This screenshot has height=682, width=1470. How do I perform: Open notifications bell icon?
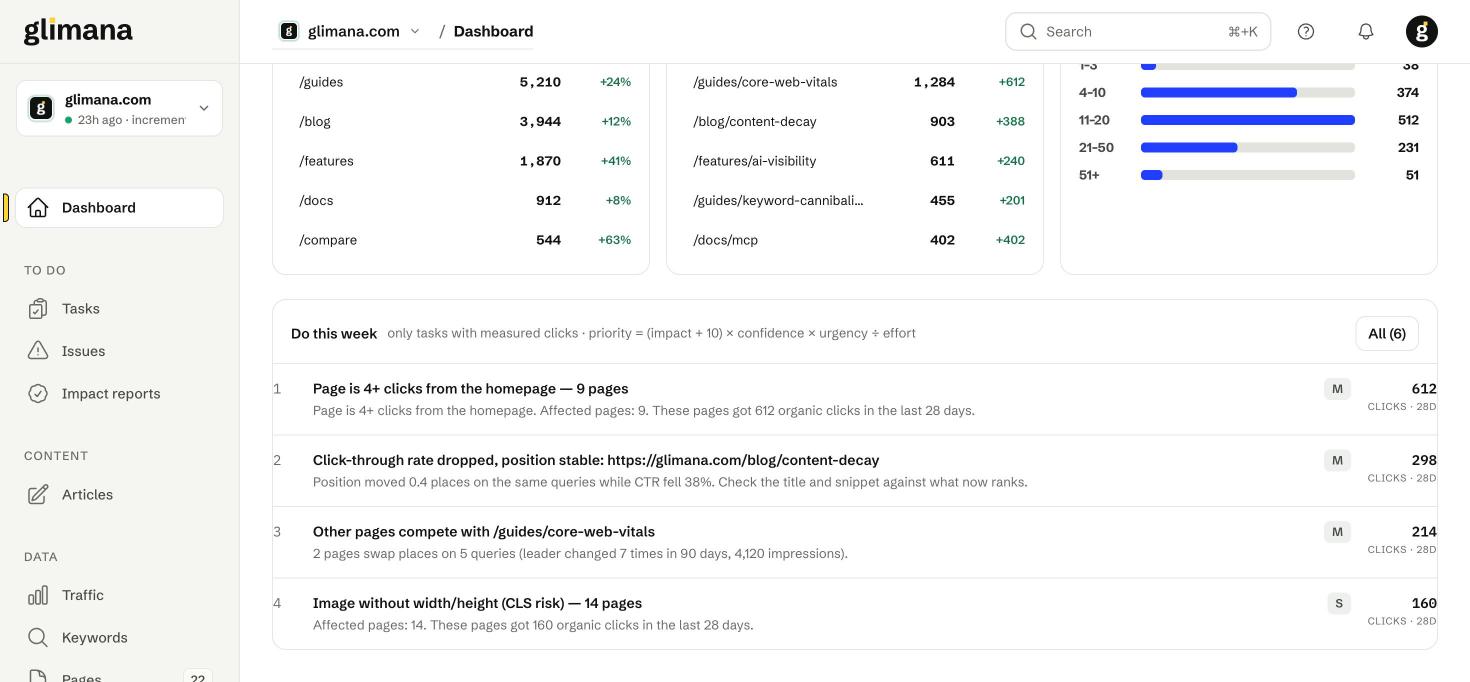[1366, 32]
